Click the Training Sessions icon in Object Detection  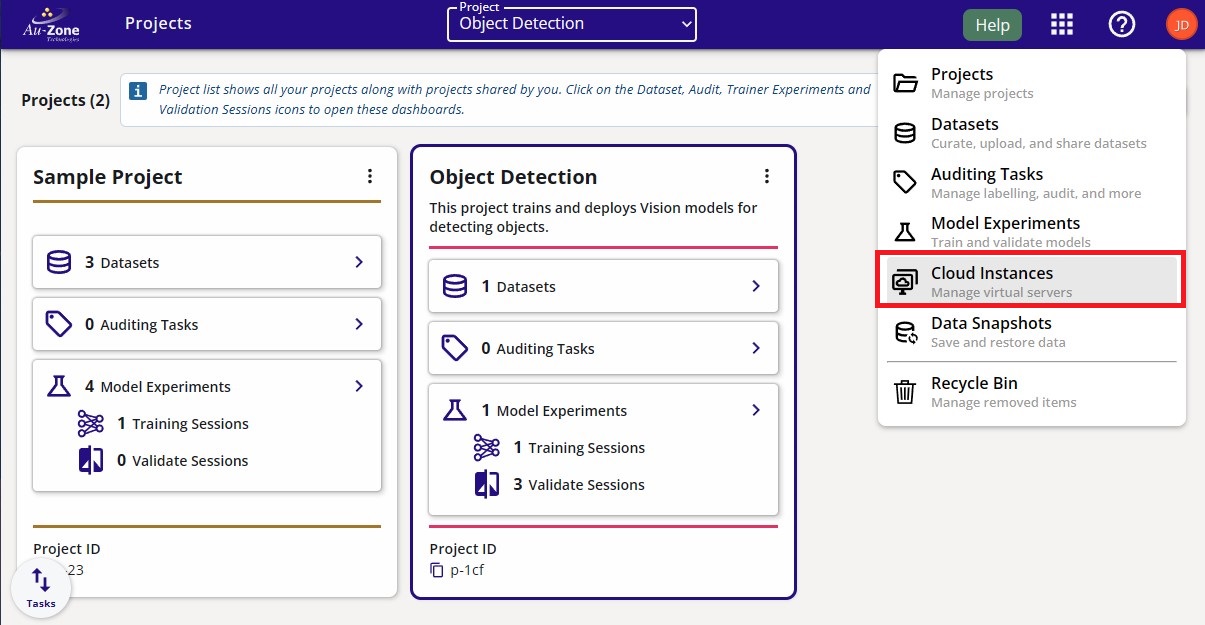pyautogui.click(x=487, y=448)
